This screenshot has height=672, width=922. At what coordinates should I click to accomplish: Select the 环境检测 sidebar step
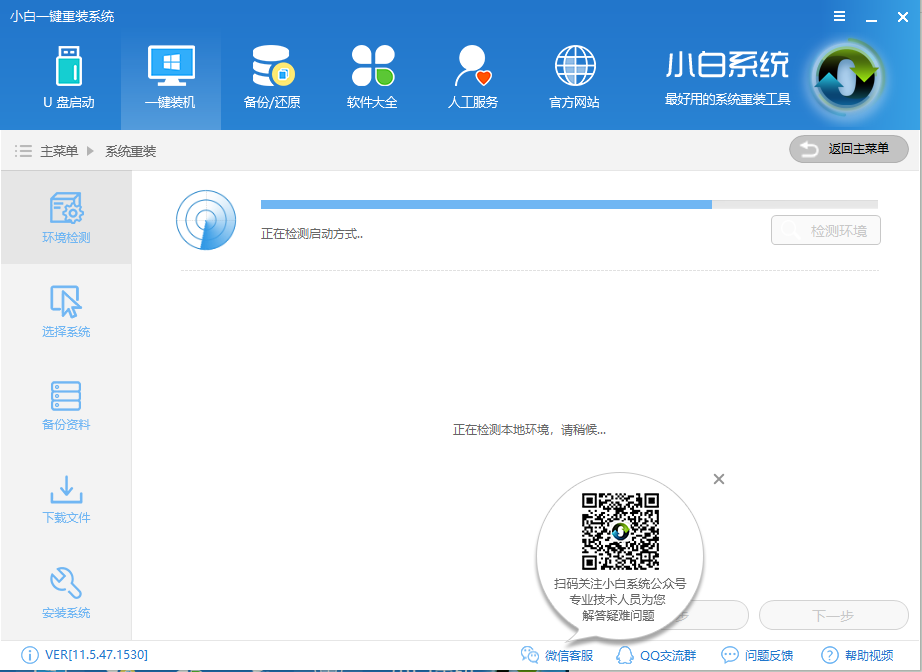(66, 218)
